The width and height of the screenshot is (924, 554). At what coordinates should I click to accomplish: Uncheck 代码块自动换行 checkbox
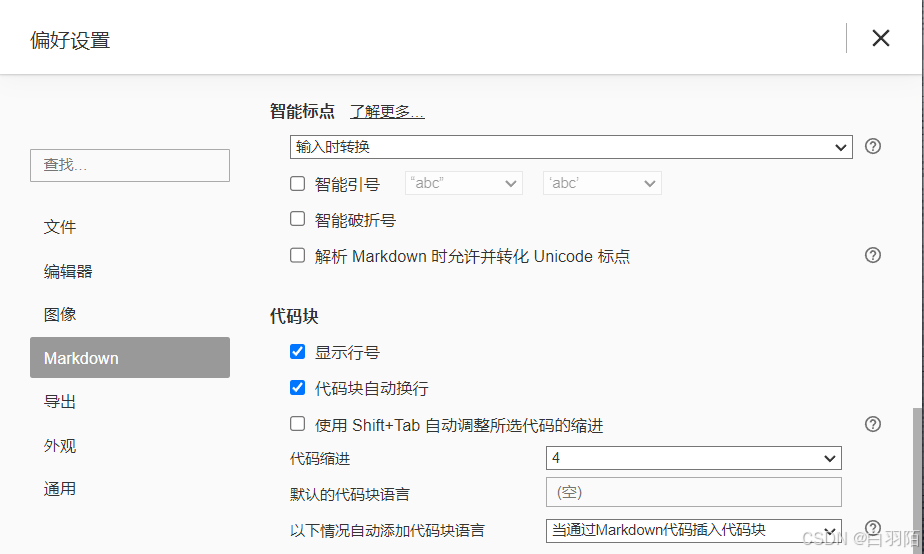[298, 388]
